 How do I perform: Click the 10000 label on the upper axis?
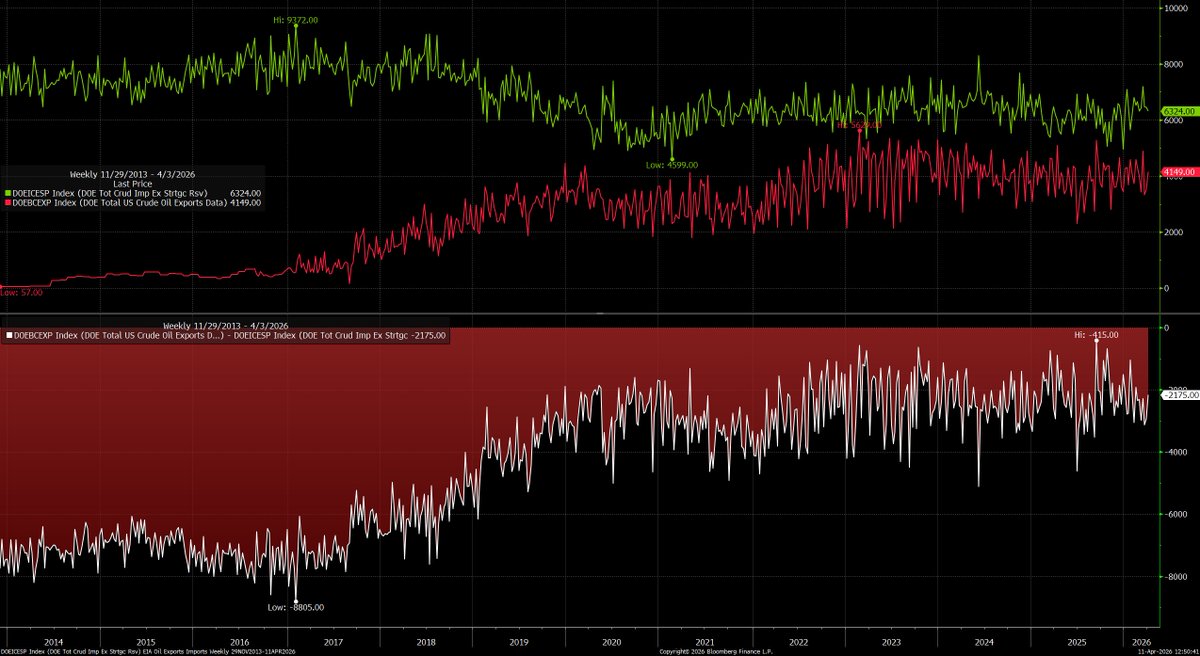click(1175, 9)
